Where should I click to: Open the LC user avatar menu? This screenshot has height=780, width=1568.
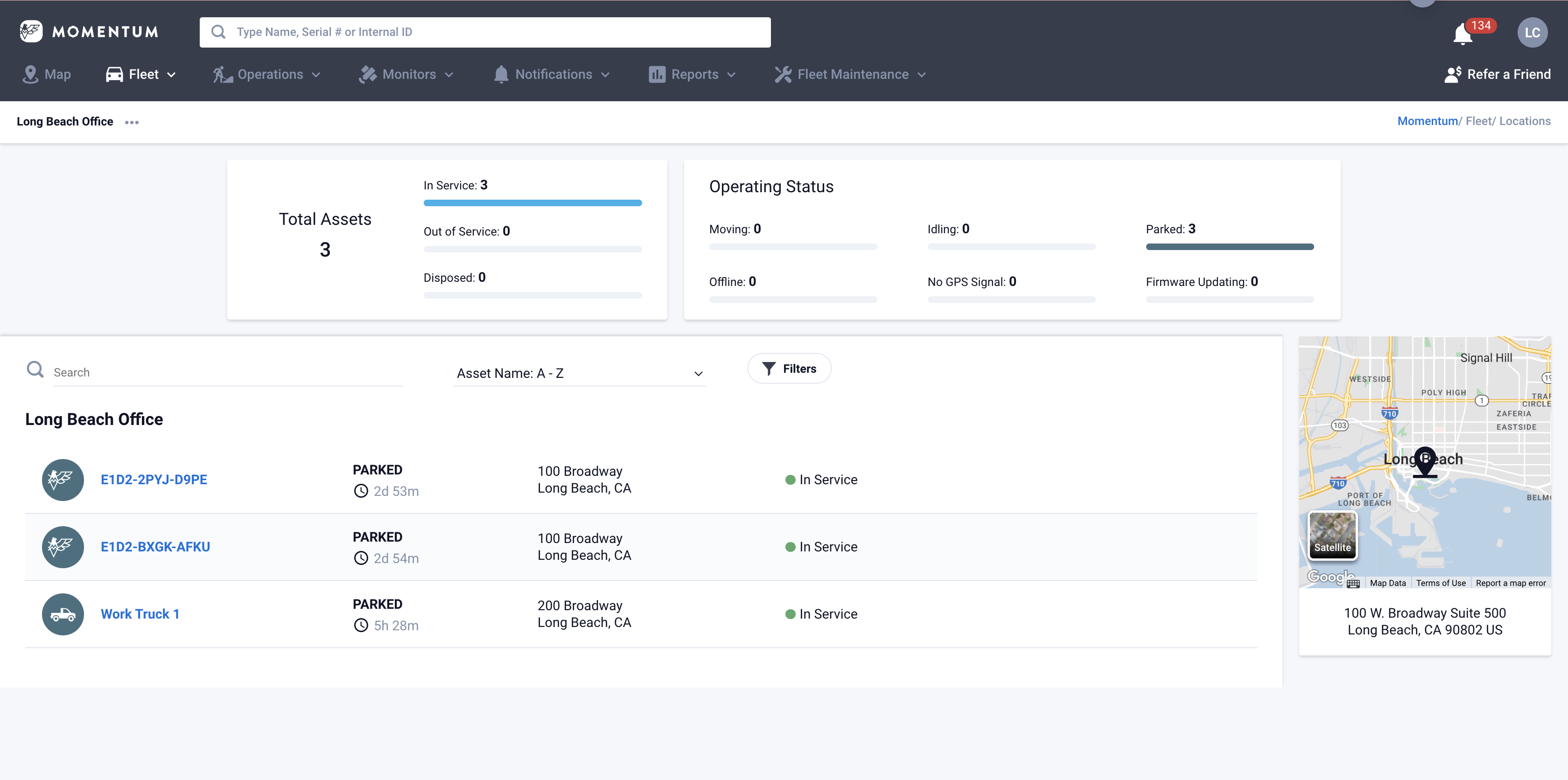1532,33
